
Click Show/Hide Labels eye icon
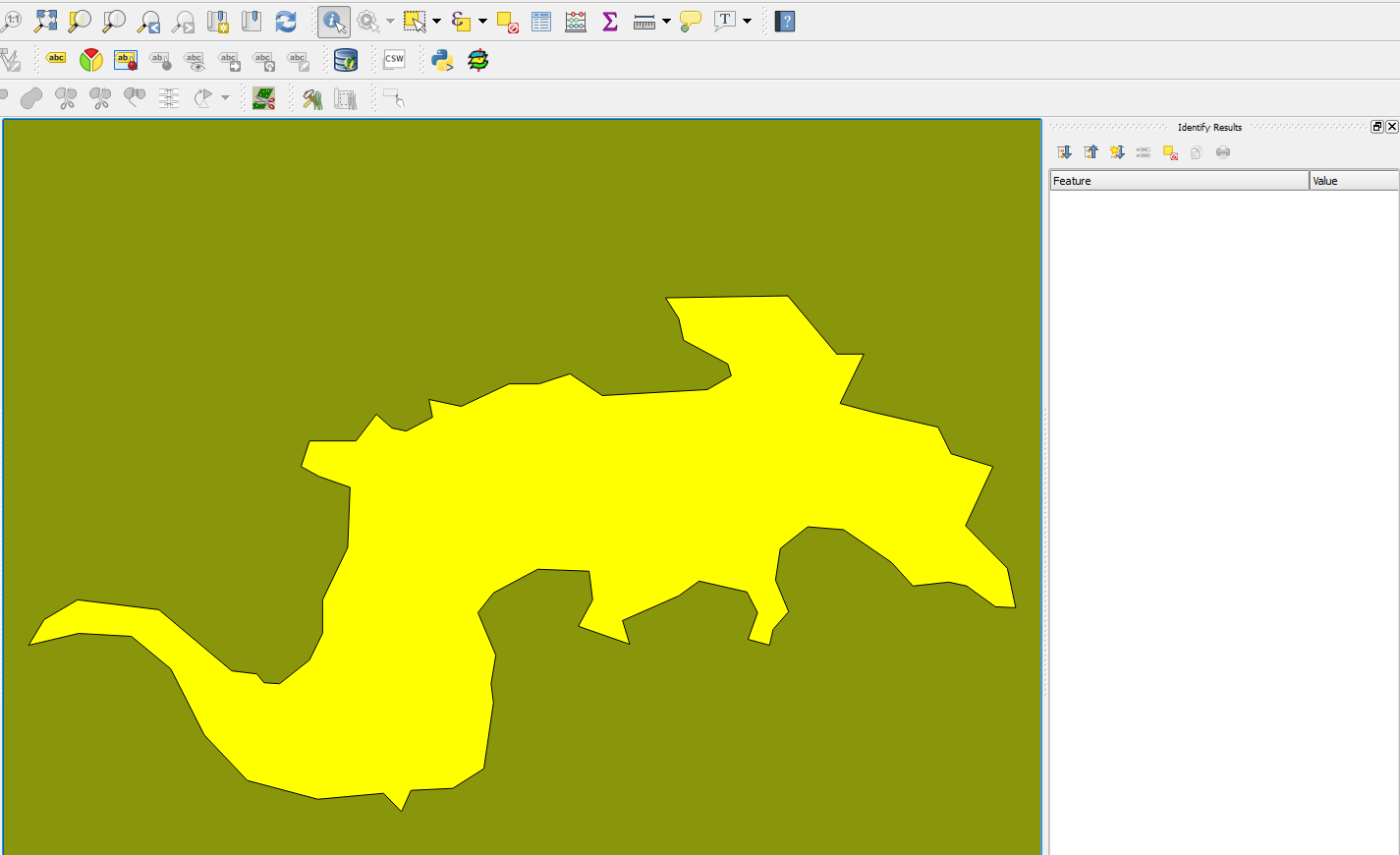coord(195,60)
